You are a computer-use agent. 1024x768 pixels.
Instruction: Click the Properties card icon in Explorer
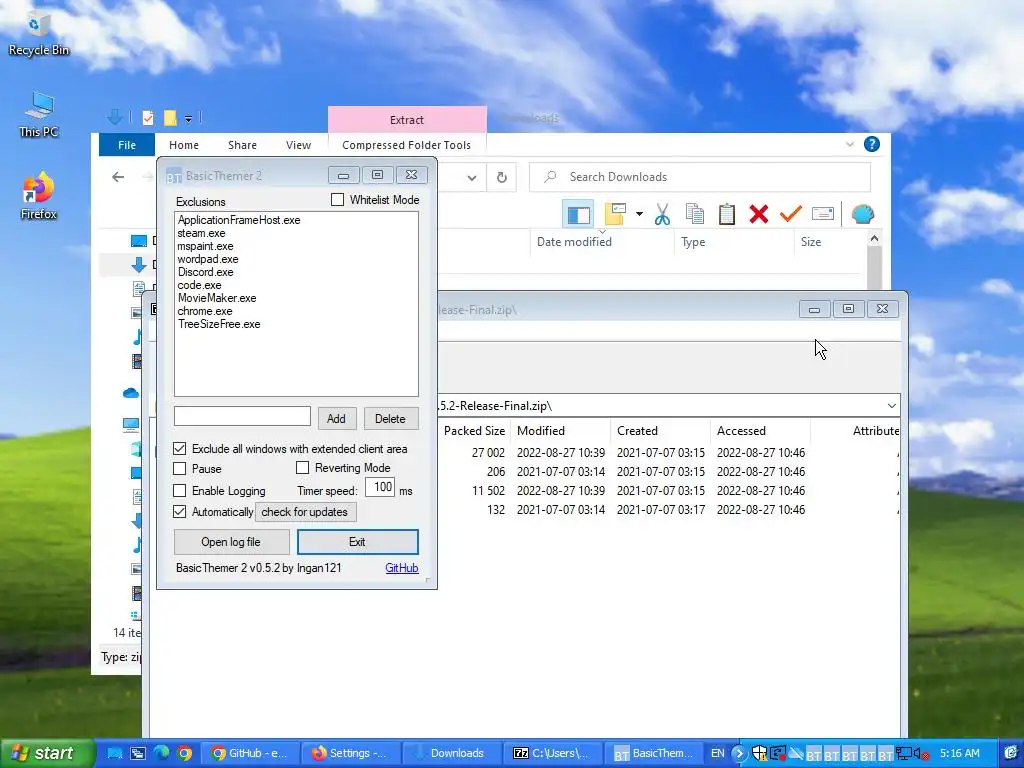(823, 214)
